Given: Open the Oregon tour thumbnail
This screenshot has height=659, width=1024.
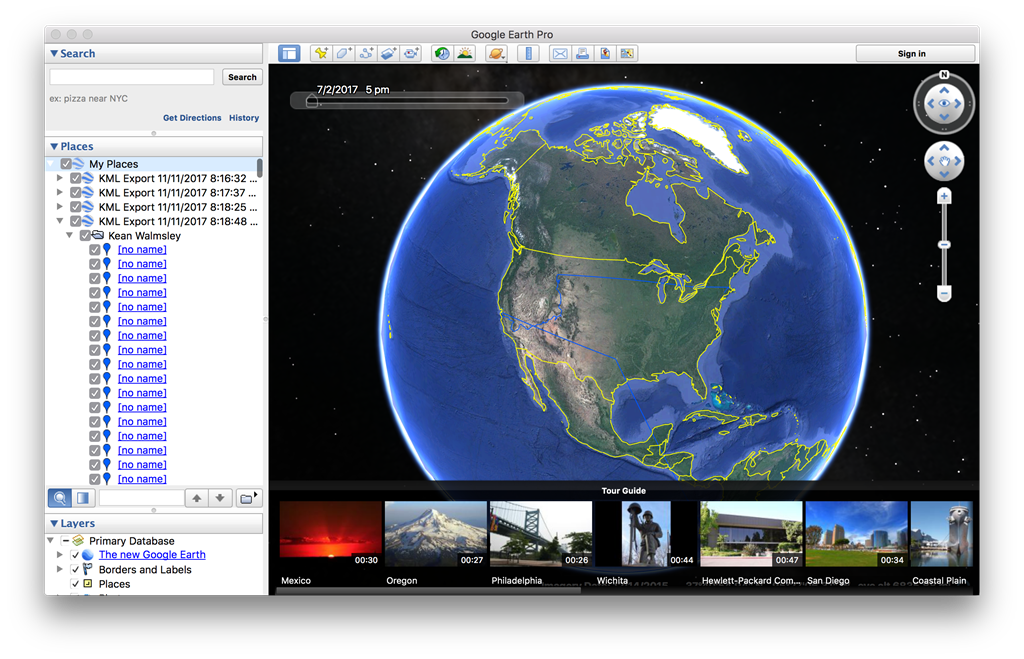Looking at the screenshot, I should 435,535.
